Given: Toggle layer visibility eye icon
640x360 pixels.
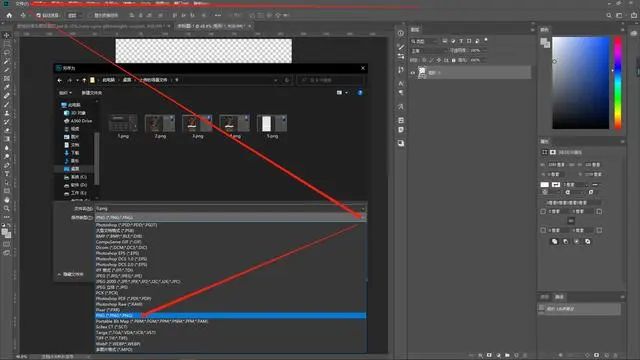Looking at the screenshot, I should [413, 73].
